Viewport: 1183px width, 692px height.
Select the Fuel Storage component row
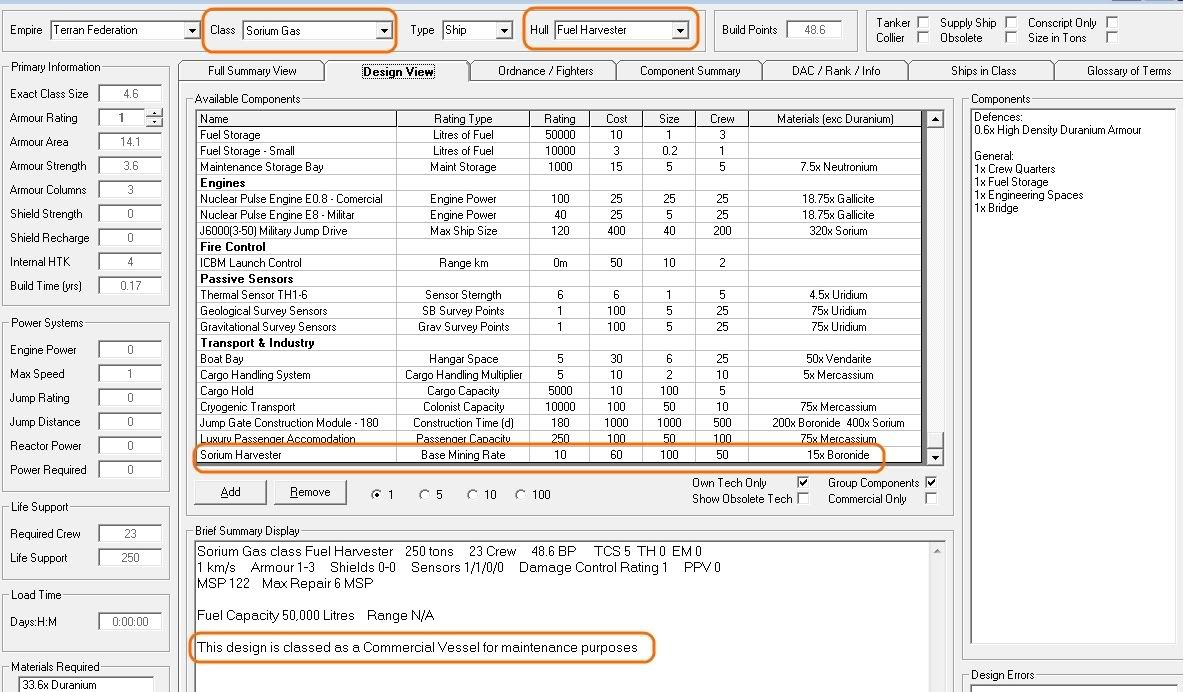(x=558, y=135)
